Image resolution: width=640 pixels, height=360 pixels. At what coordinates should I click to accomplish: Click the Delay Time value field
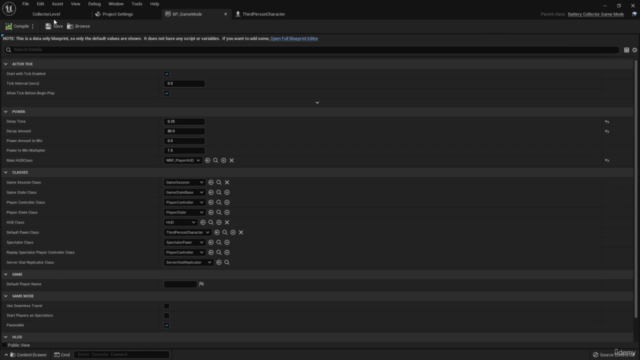[184, 122]
